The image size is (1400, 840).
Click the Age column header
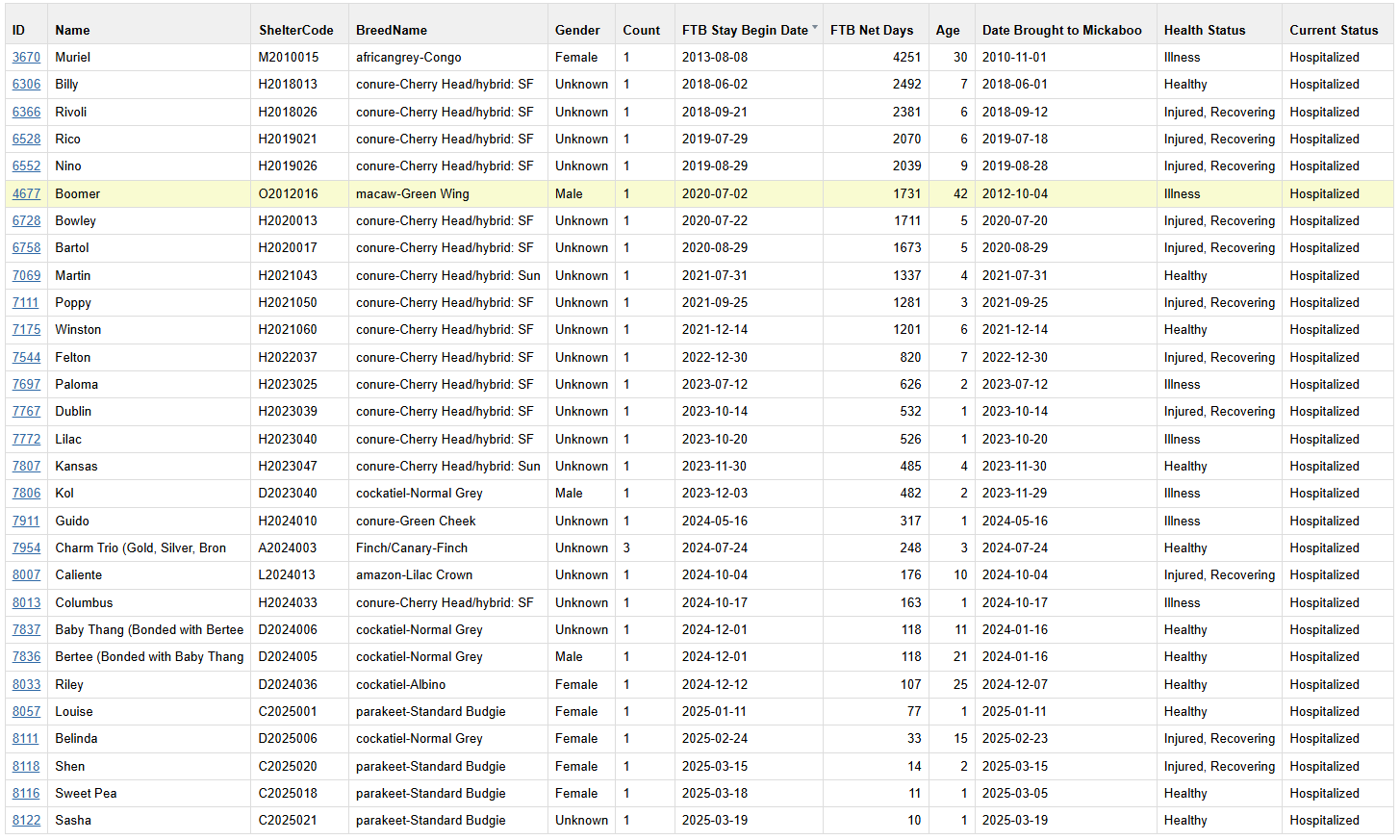point(947,31)
